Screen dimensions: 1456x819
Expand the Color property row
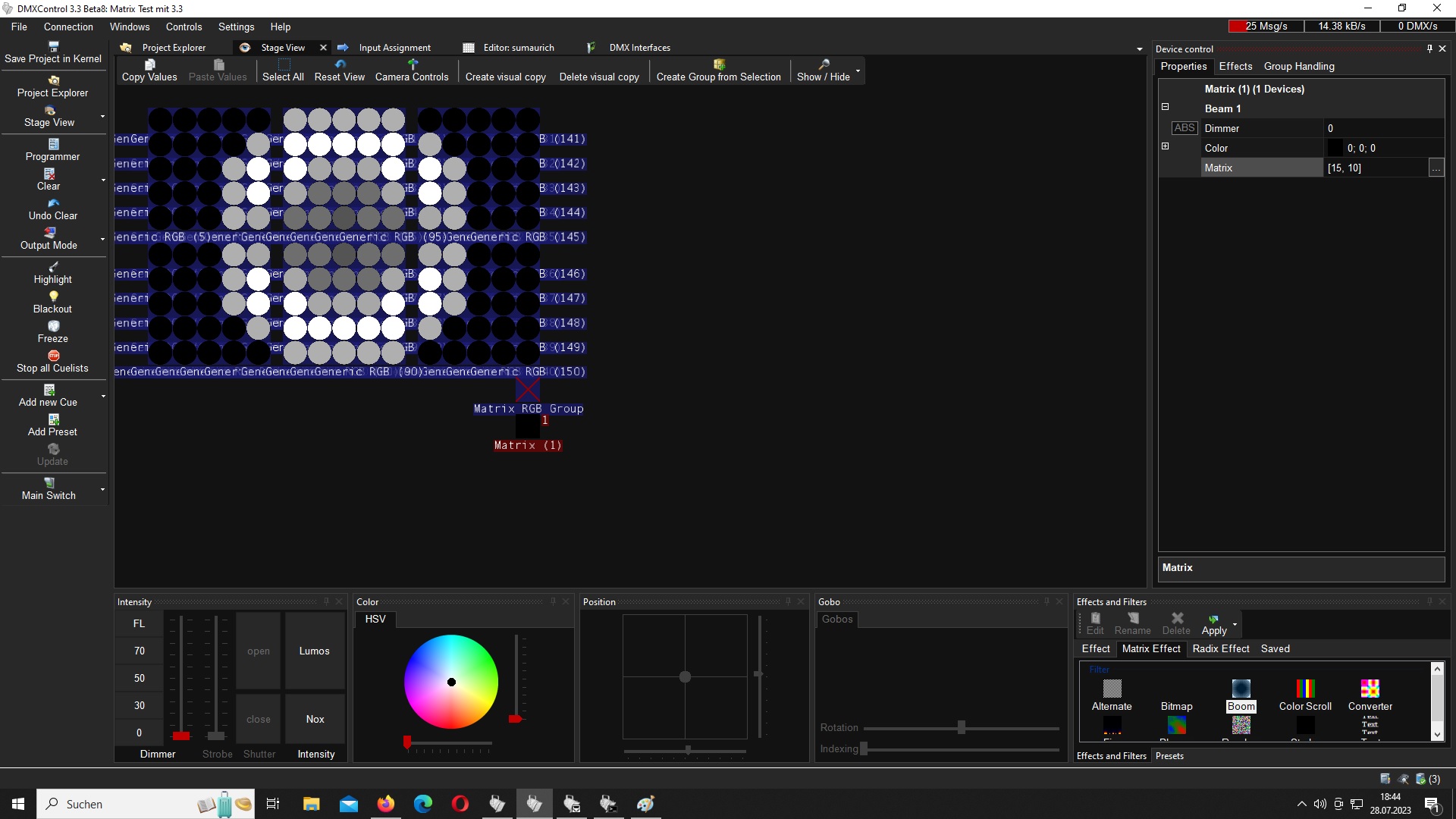tap(1166, 146)
